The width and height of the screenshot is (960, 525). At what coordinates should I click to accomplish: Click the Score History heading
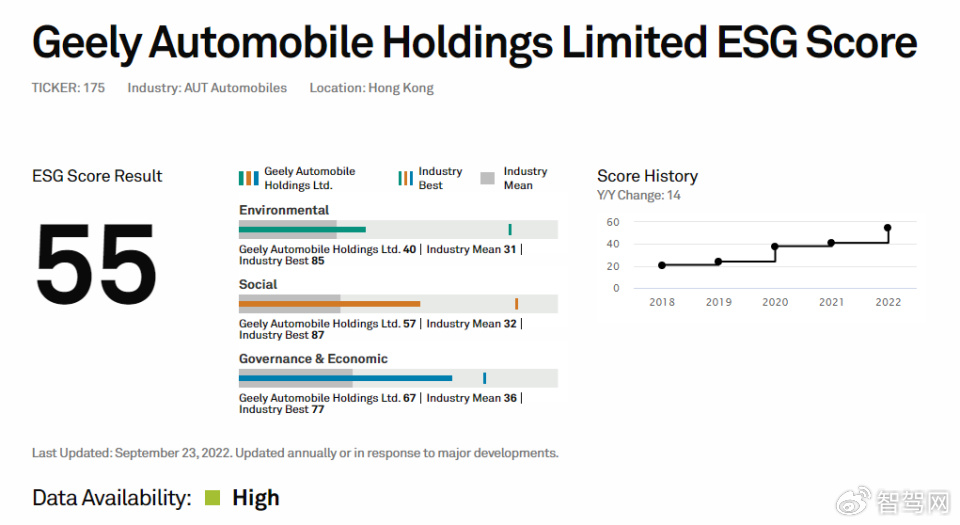[647, 176]
